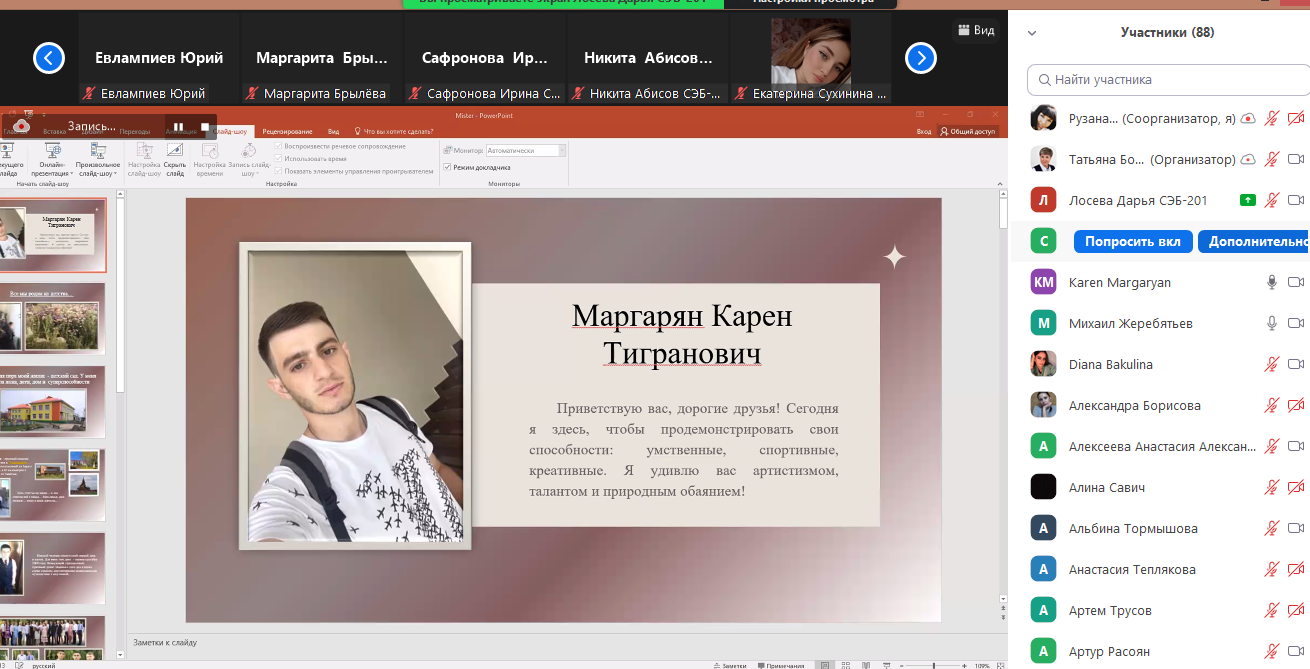Open the Монитор combo box
1310x669 pixels.
[526, 150]
